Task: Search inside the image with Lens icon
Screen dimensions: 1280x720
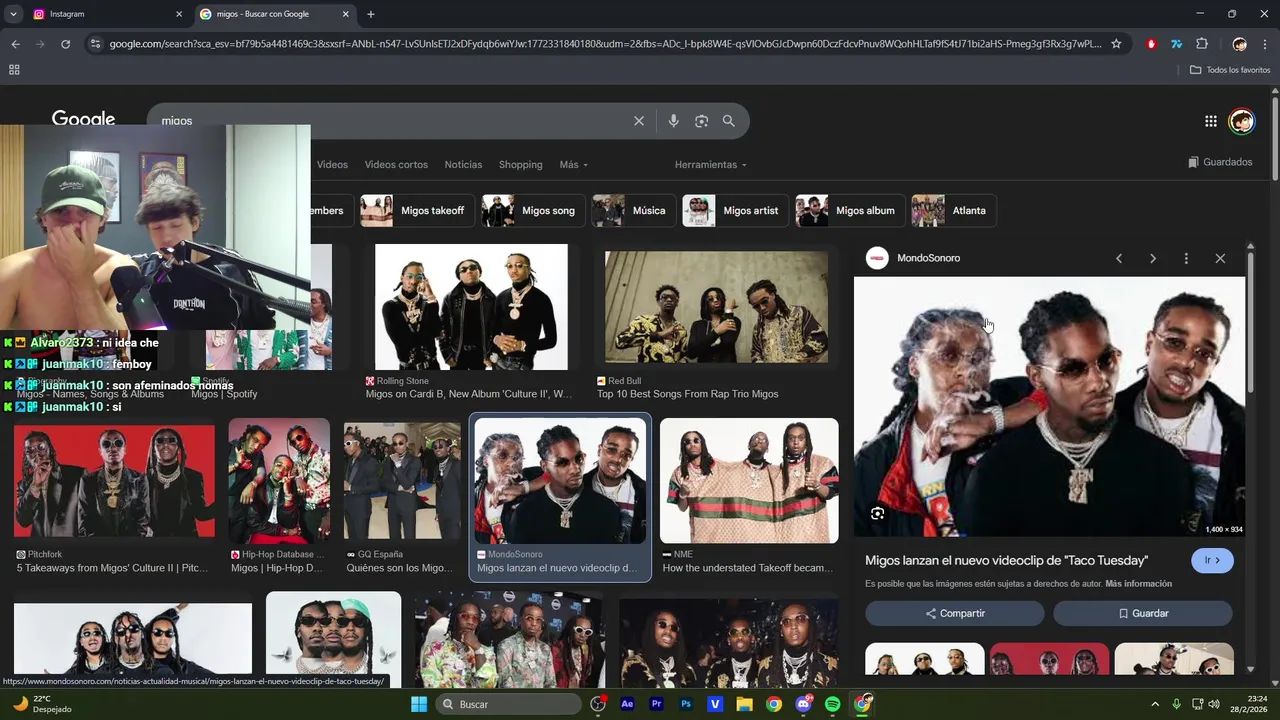Action: [x=877, y=513]
